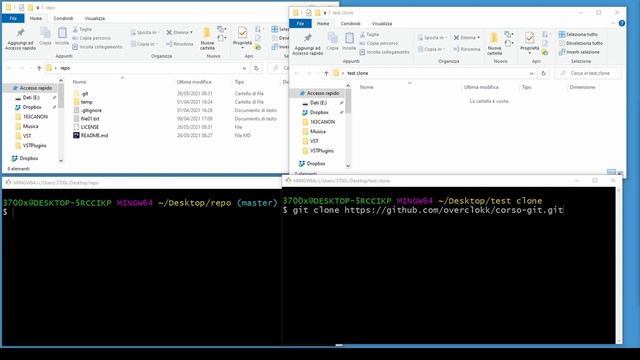Create Nuova cartella in repo window
This screenshot has height=360, width=640.
(x=207, y=39)
